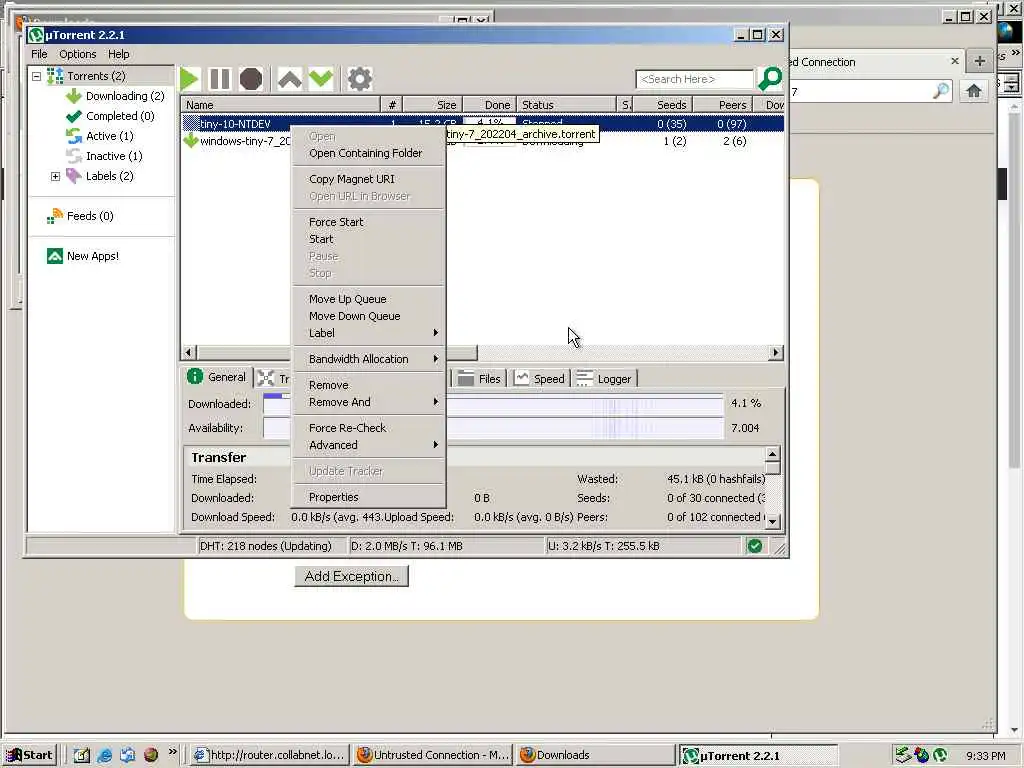Open the Windows Start button
1024x768 pixels.
[30, 755]
